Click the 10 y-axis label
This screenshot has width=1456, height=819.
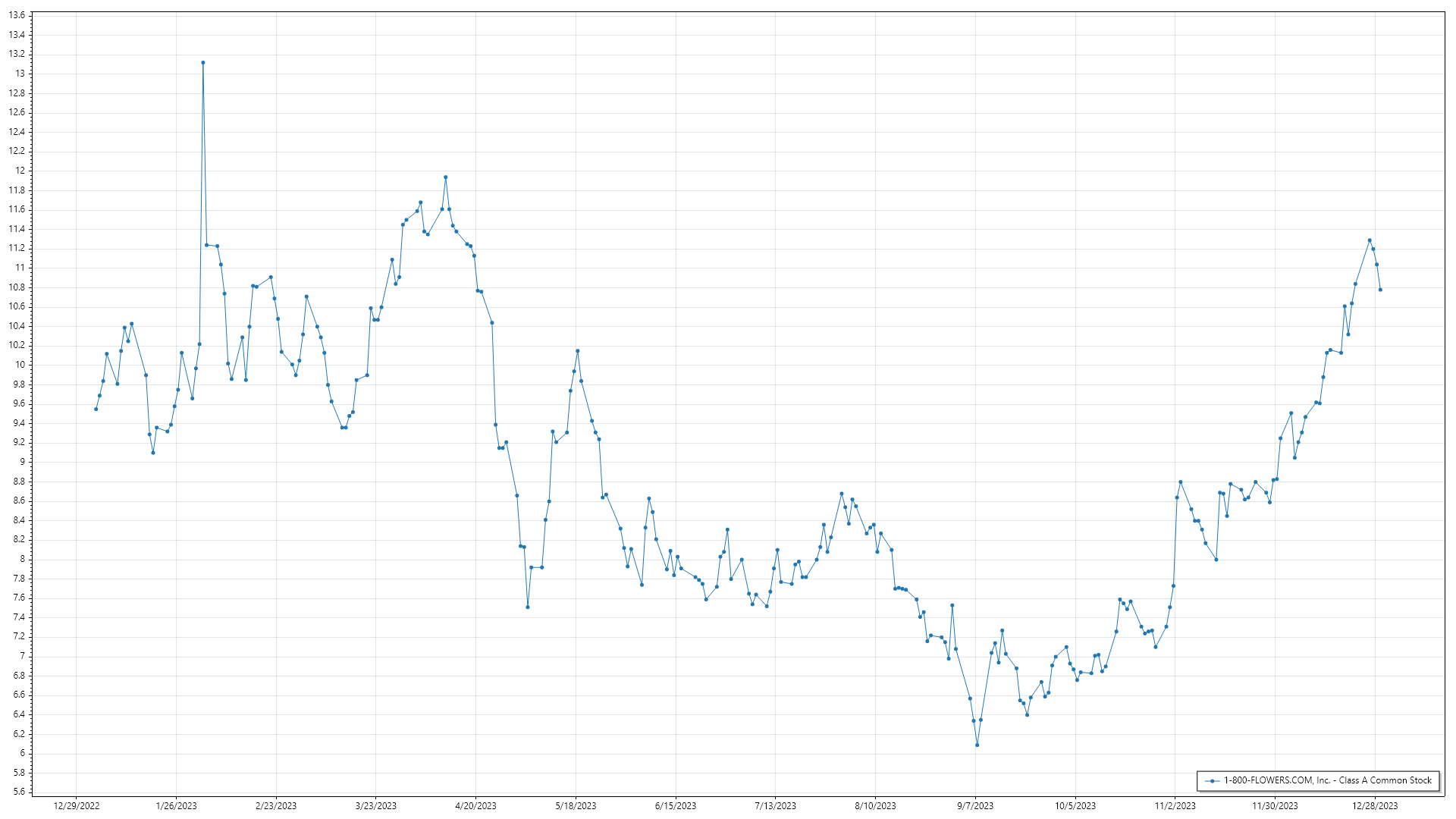pos(20,365)
